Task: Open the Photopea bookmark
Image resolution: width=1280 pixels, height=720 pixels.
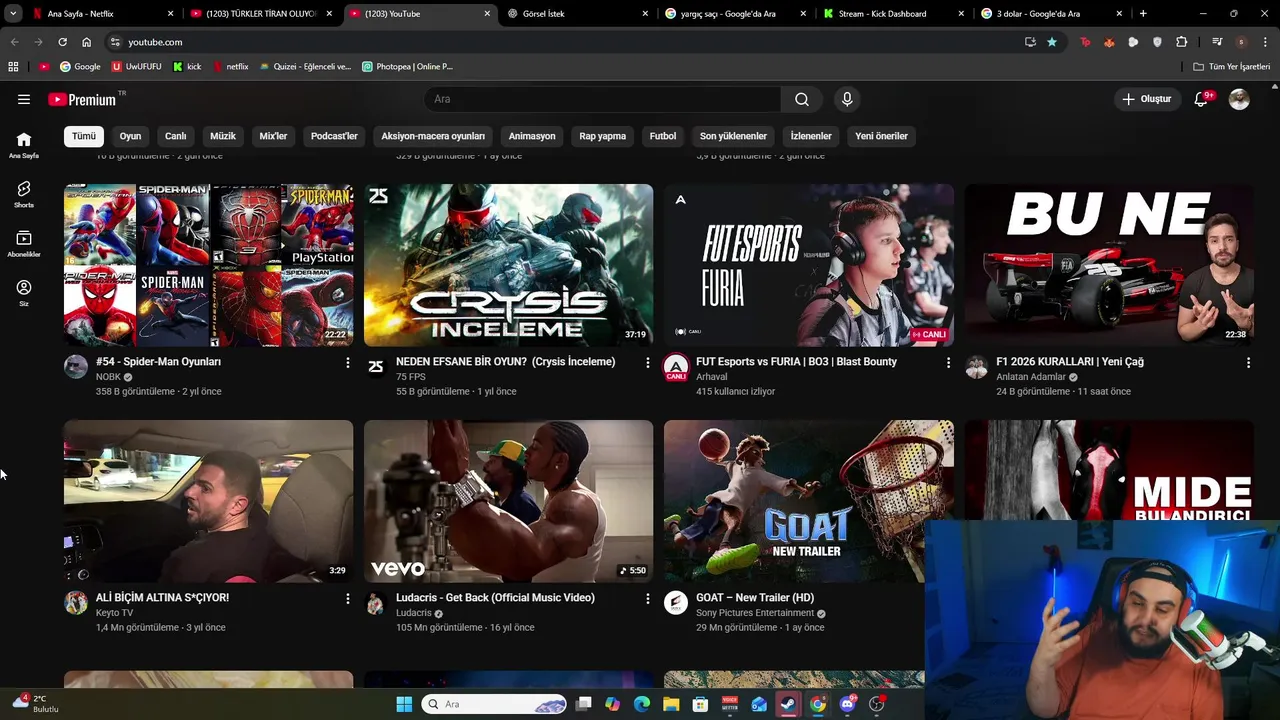Action: (407, 67)
